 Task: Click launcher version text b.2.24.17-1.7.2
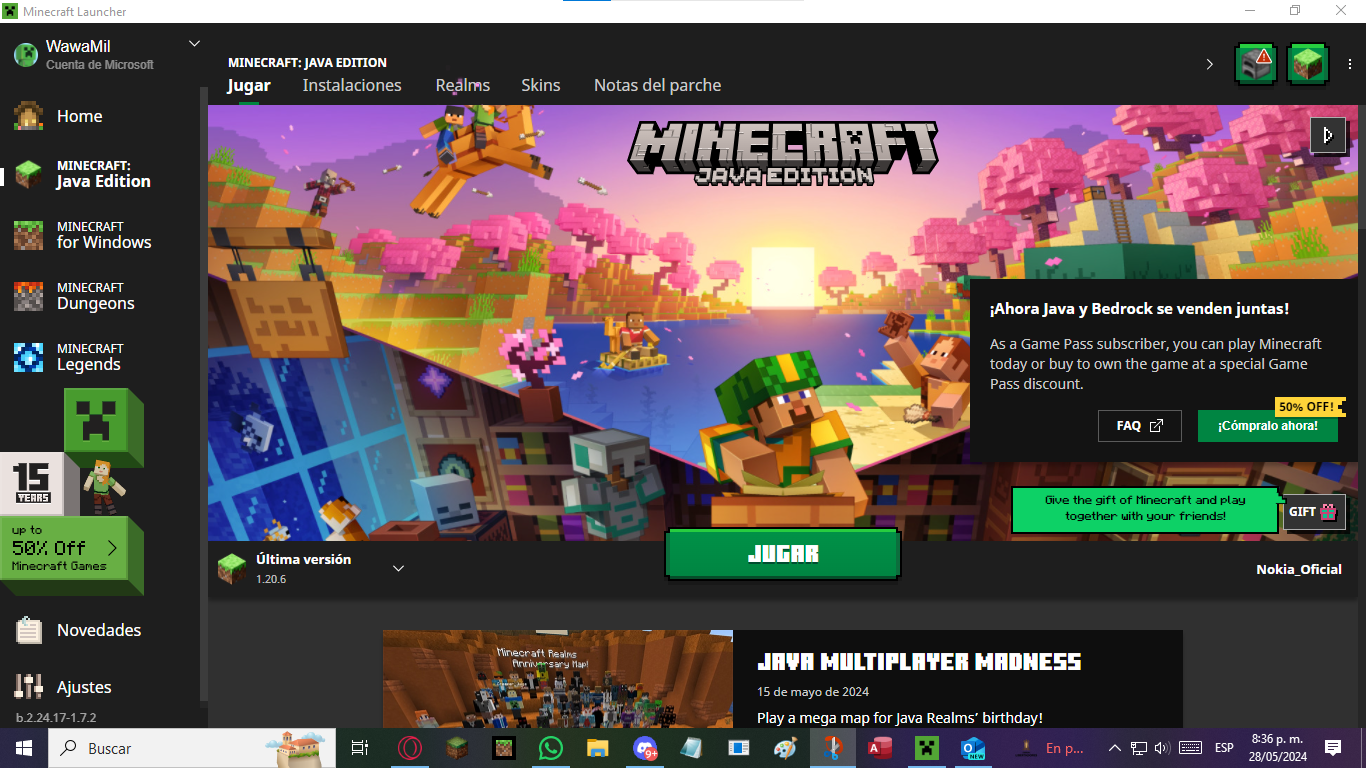(56, 717)
